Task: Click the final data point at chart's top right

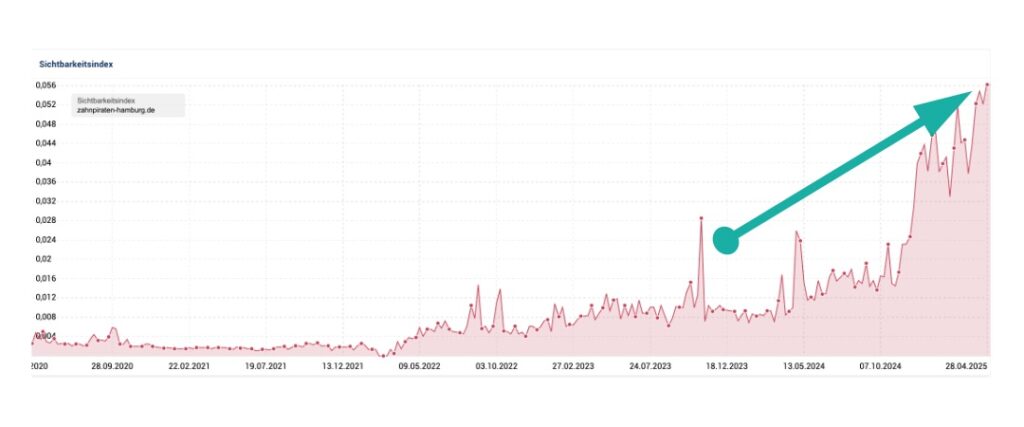Action: tap(987, 85)
